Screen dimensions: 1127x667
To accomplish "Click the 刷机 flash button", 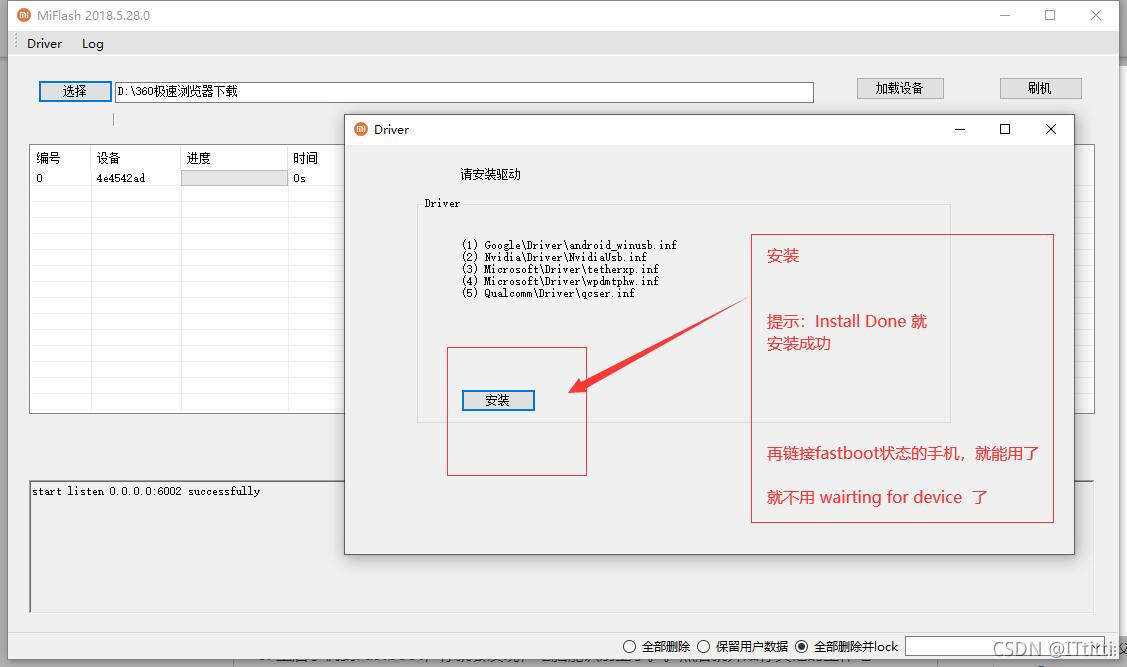I will (x=1040, y=88).
